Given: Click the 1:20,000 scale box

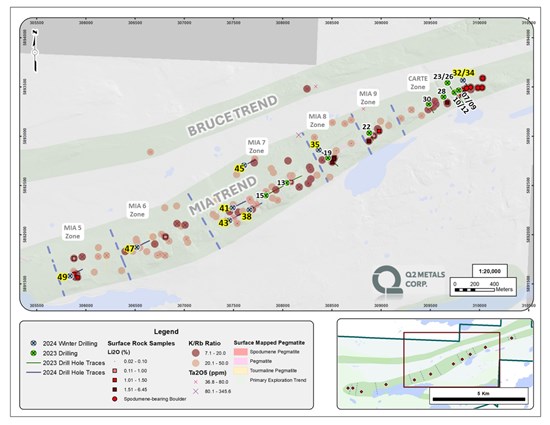Looking at the screenshot, I should (490, 271).
